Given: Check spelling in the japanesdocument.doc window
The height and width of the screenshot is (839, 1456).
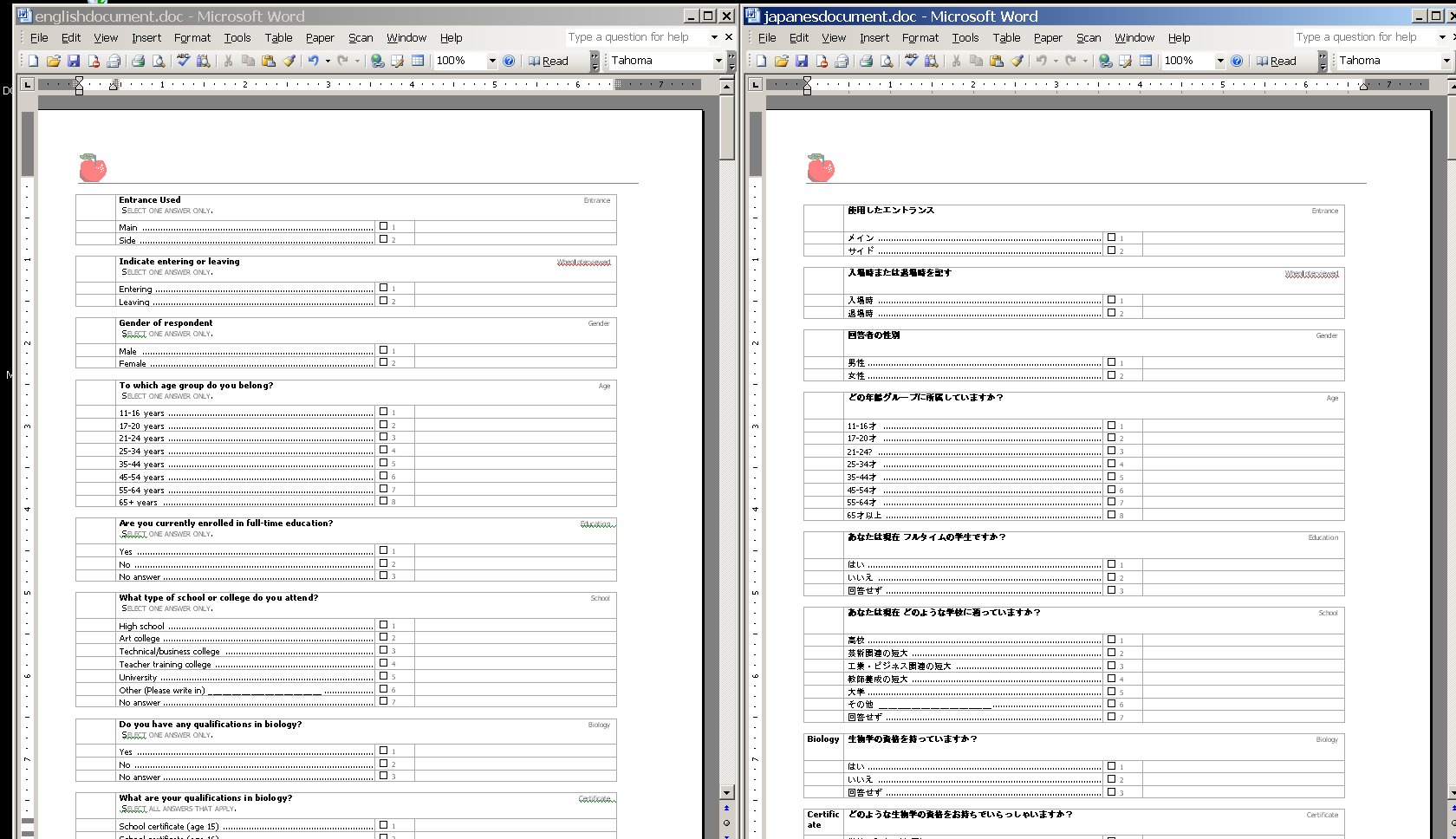Looking at the screenshot, I should tap(911, 61).
